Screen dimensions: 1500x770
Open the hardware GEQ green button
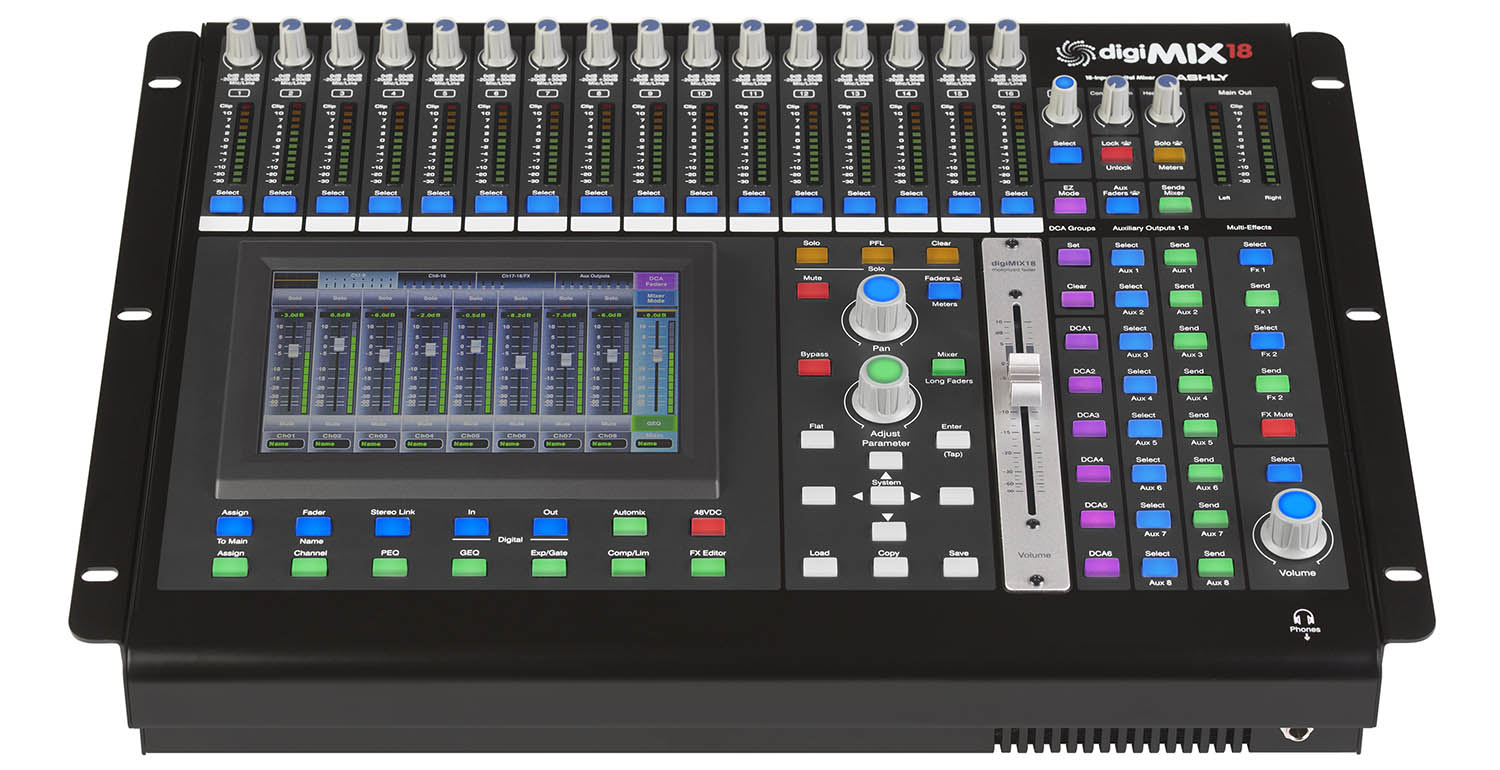469,567
